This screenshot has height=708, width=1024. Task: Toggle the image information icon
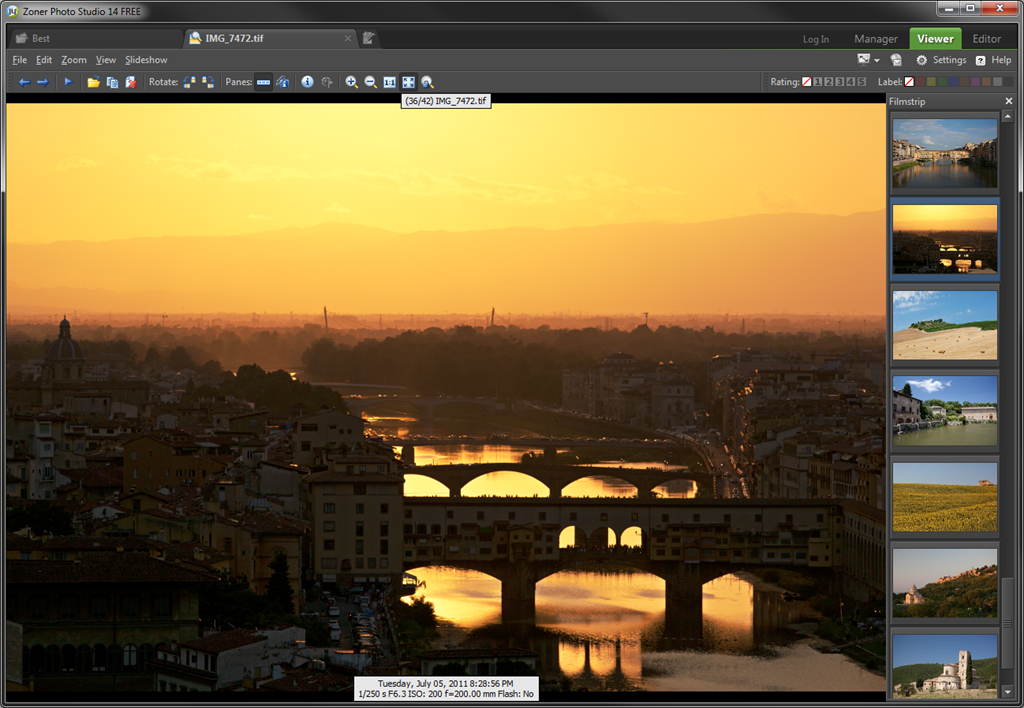click(x=307, y=82)
